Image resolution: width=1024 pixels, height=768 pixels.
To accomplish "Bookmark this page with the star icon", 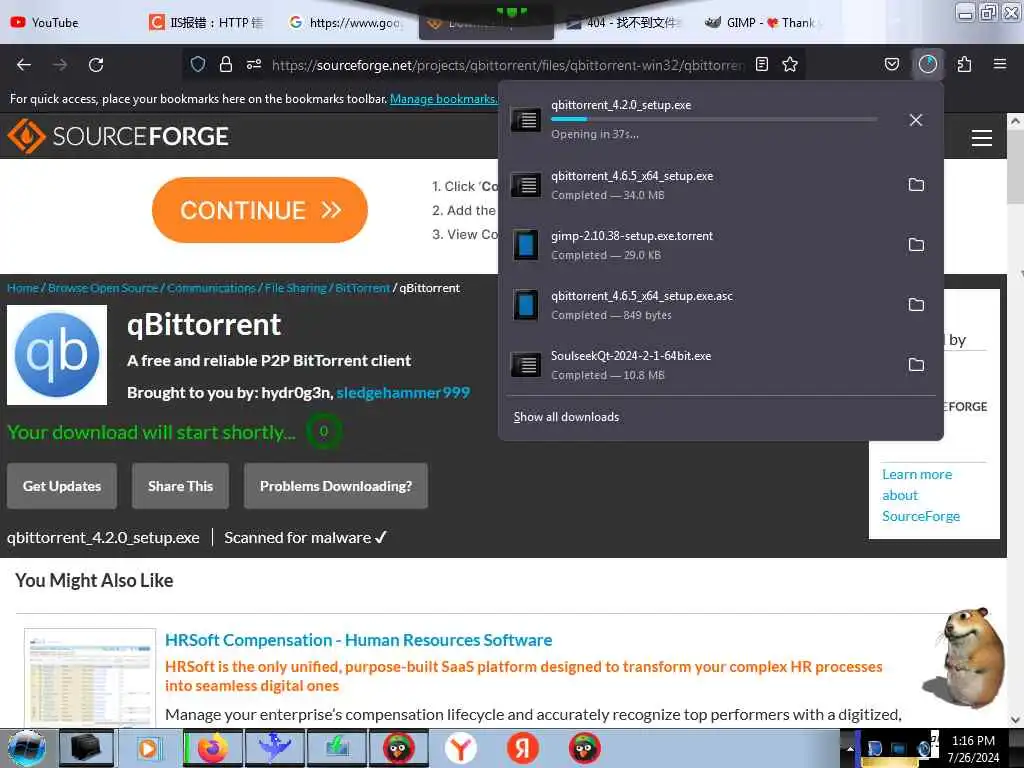I will point(790,64).
